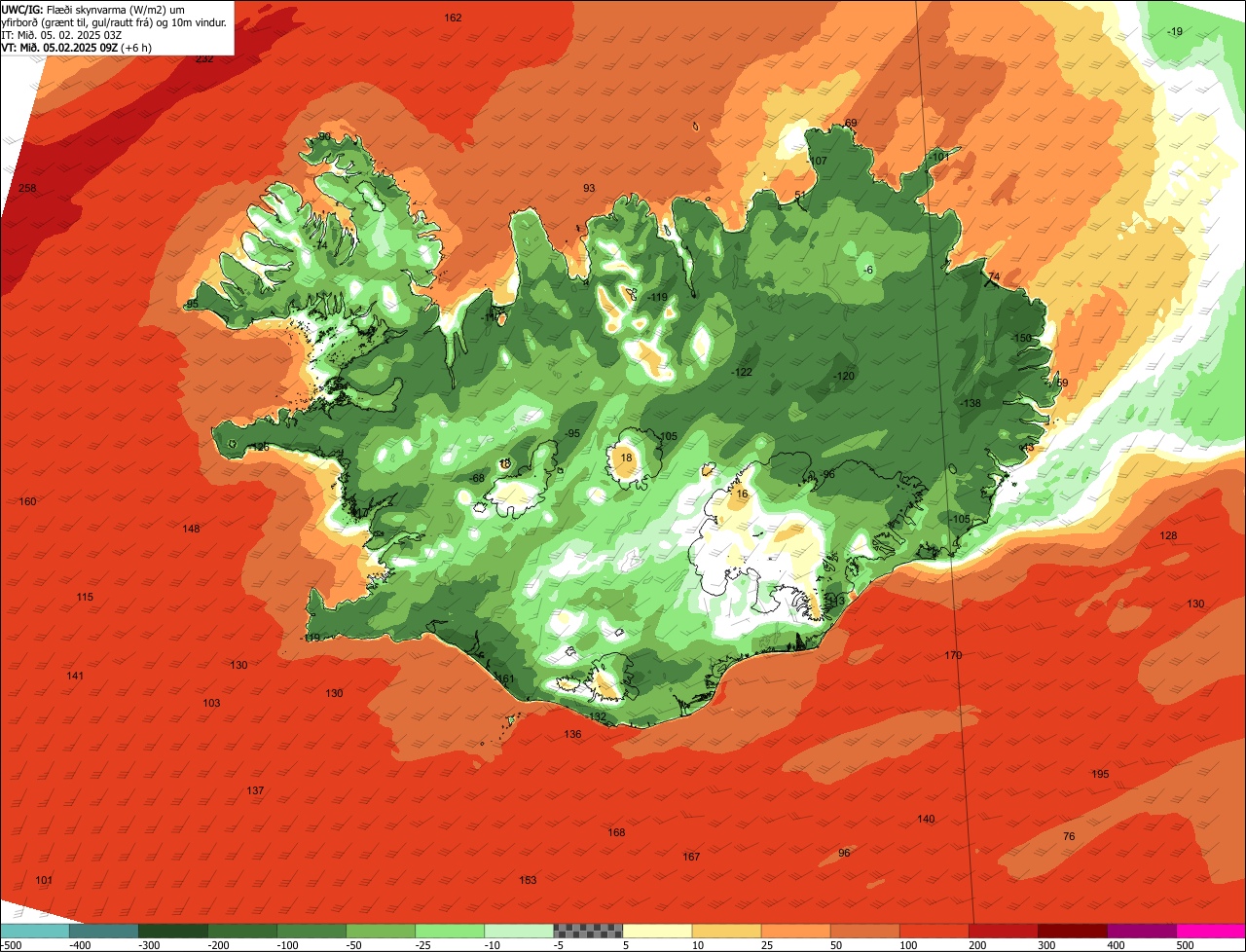Select the -120 flux value
Screen dimensions: 1246x952
pyautogui.click(x=844, y=376)
